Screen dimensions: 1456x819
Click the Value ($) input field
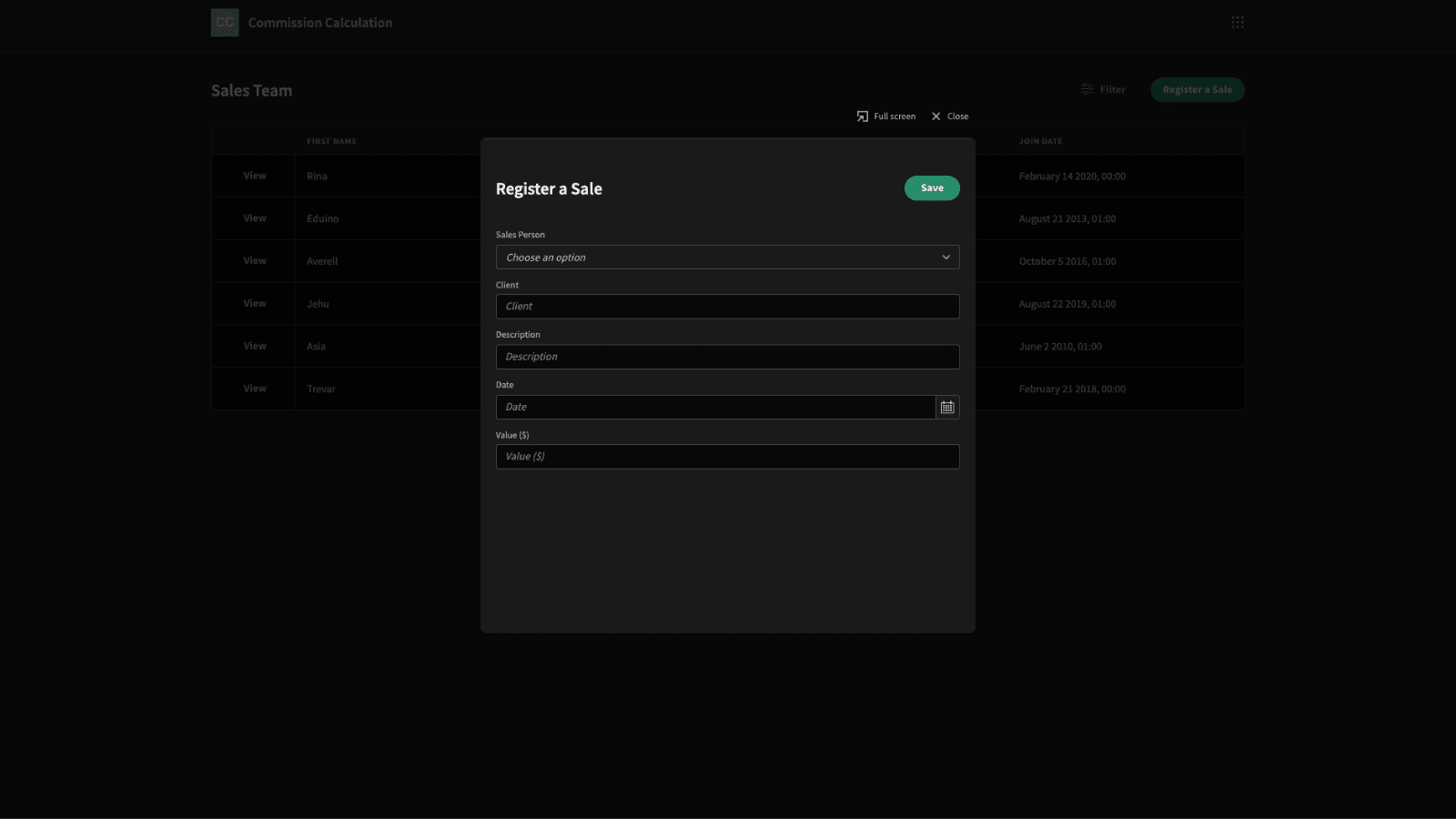coord(728,457)
